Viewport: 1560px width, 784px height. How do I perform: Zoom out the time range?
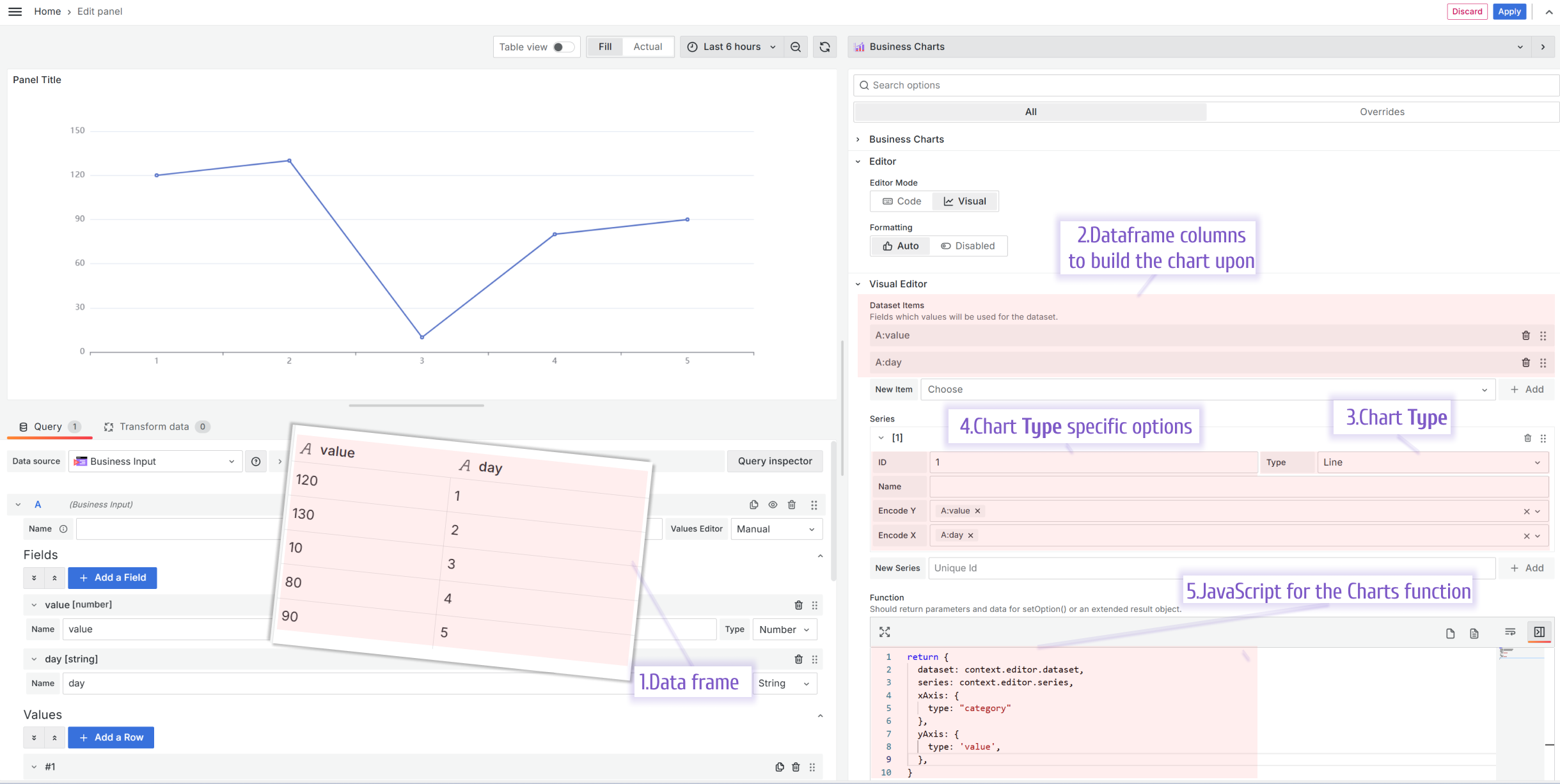(795, 47)
